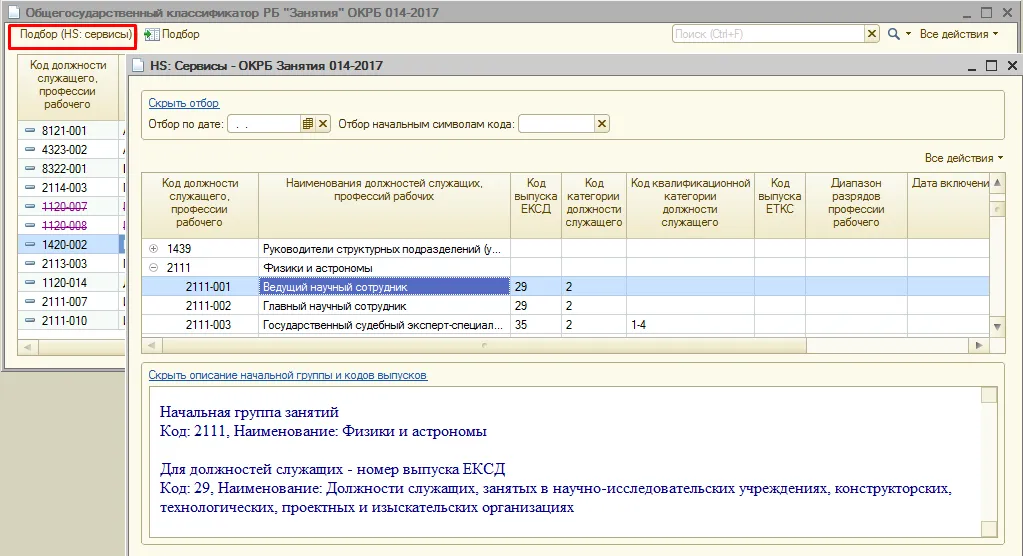The width and height of the screenshot is (1023, 556).
Task: Click the row icon beside 2111-010
Action: [x=29, y=320]
